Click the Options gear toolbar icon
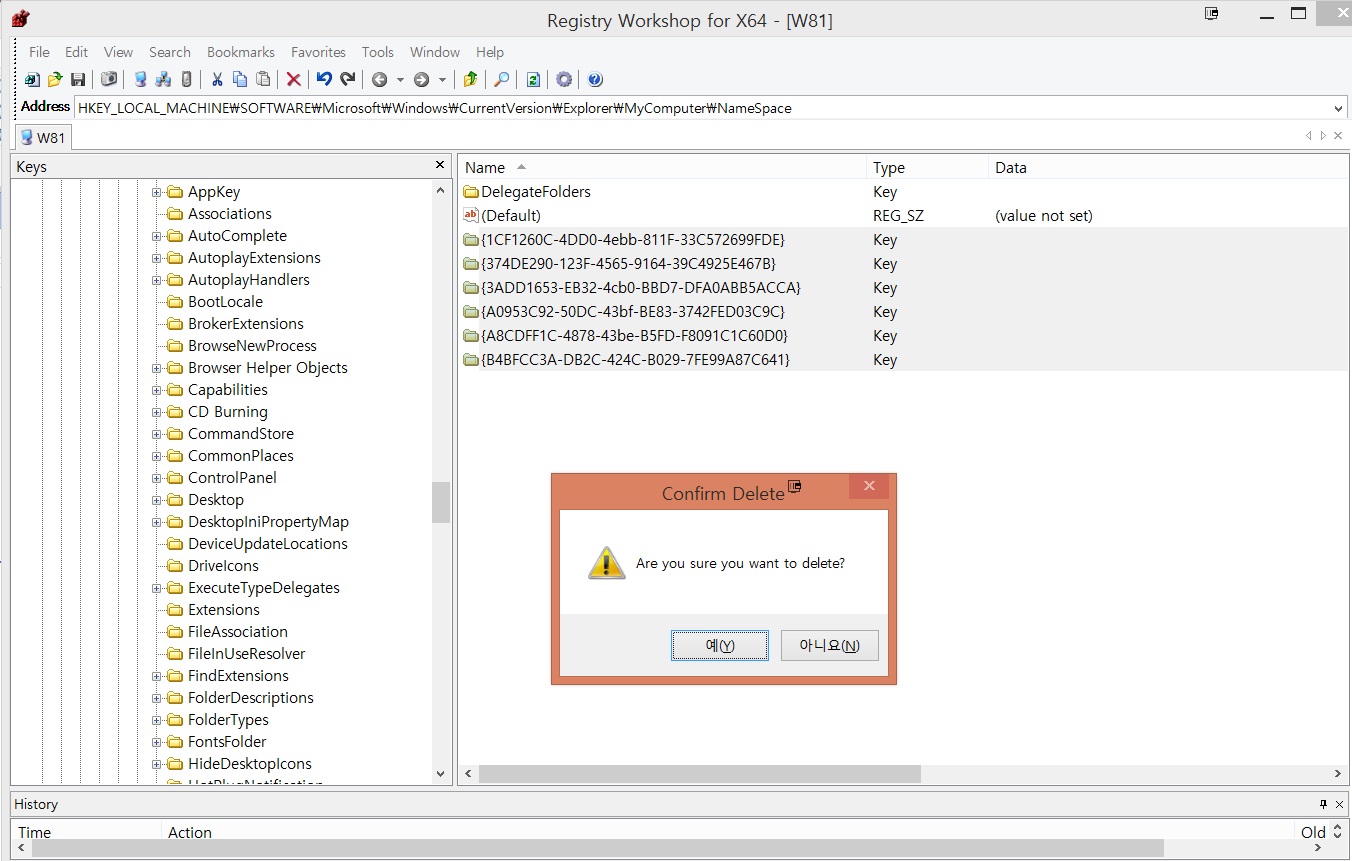 pyautogui.click(x=564, y=80)
